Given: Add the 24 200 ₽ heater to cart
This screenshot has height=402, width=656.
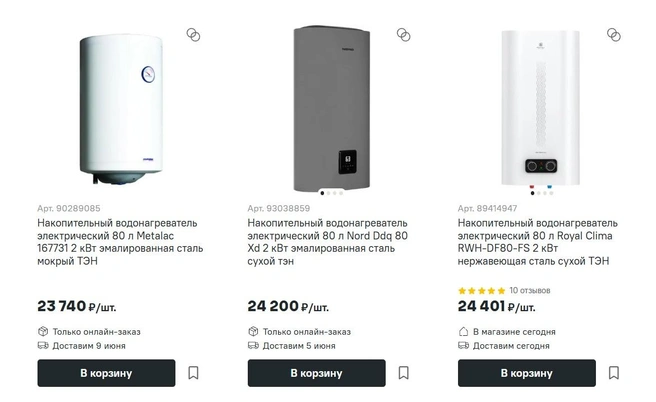Looking at the screenshot, I should (317, 373).
